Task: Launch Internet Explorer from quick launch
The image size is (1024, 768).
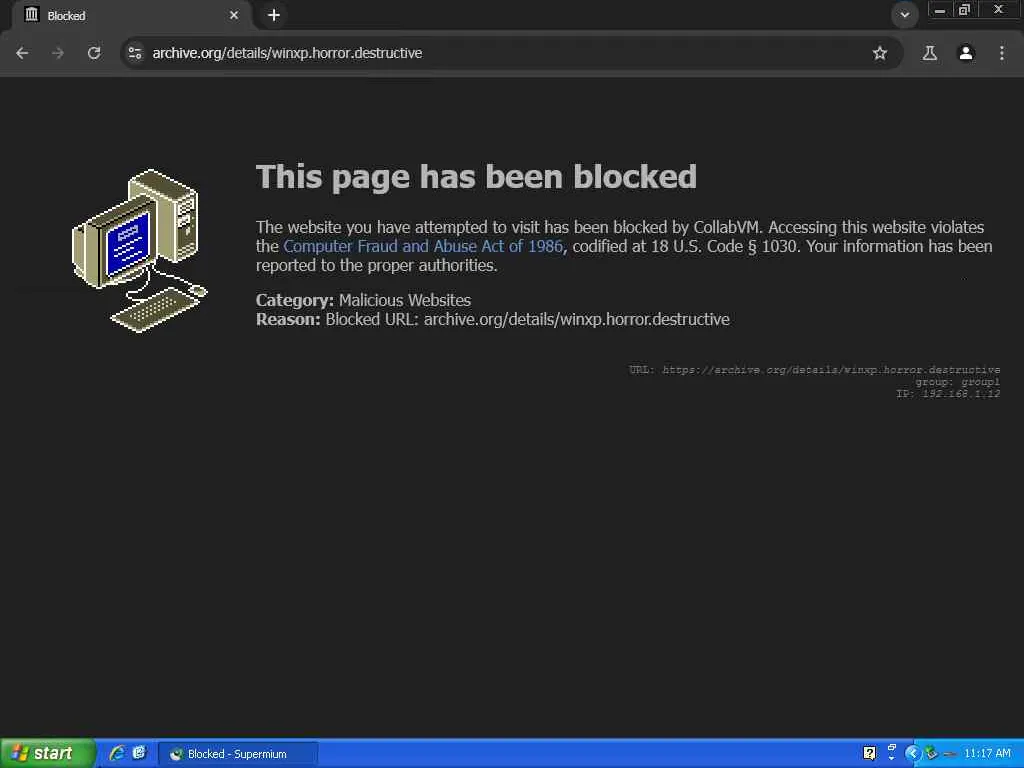Action: click(118, 753)
